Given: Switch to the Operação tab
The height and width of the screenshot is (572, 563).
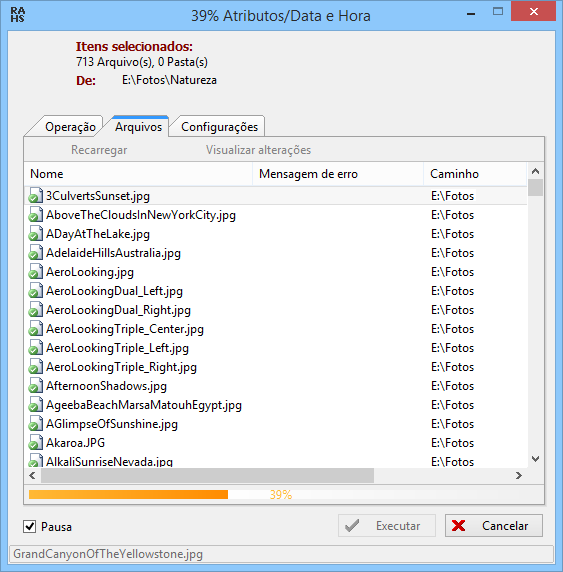Looking at the screenshot, I should click(x=70, y=127).
